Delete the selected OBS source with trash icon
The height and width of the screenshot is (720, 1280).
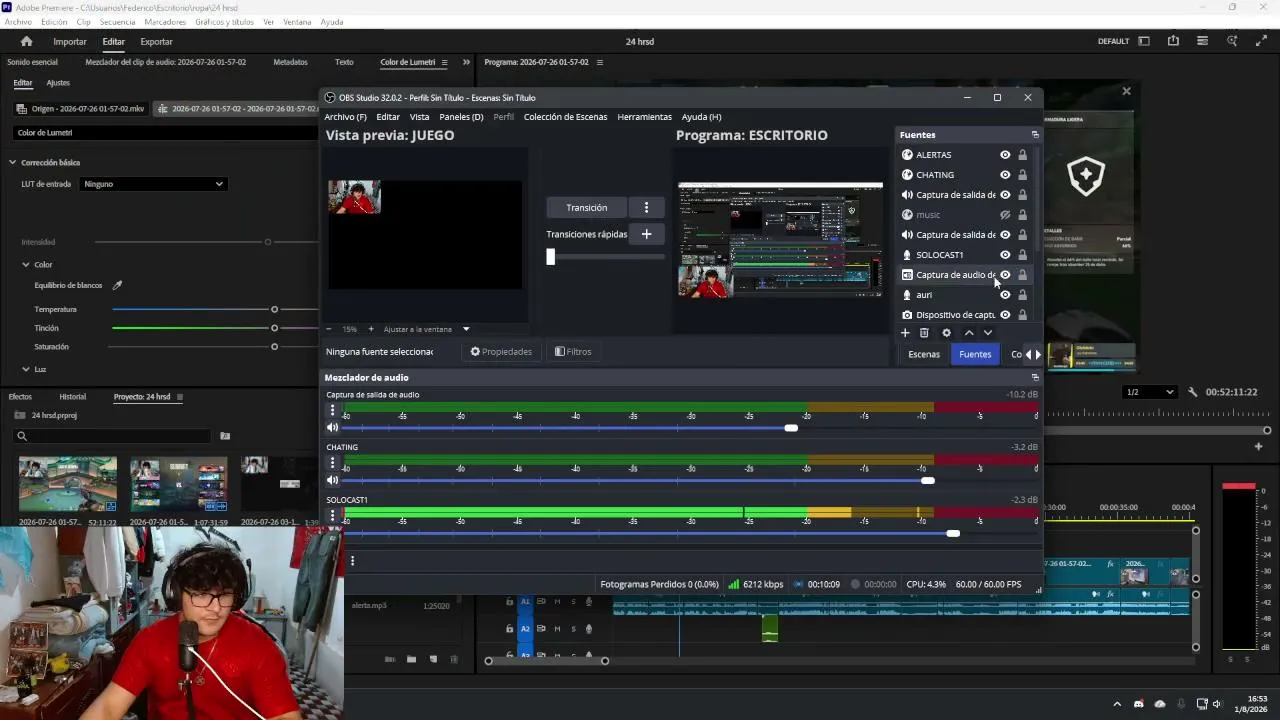[x=924, y=333]
